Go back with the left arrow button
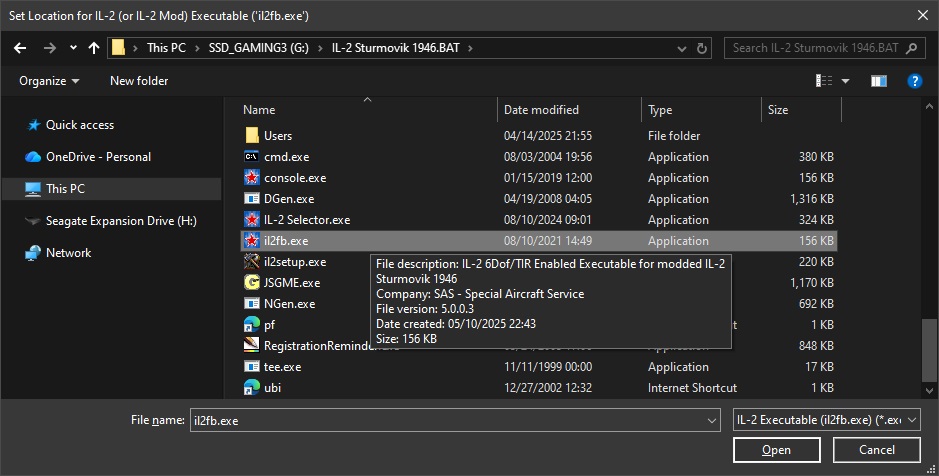The height and width of the screenshot is (476, 939). 20,48
